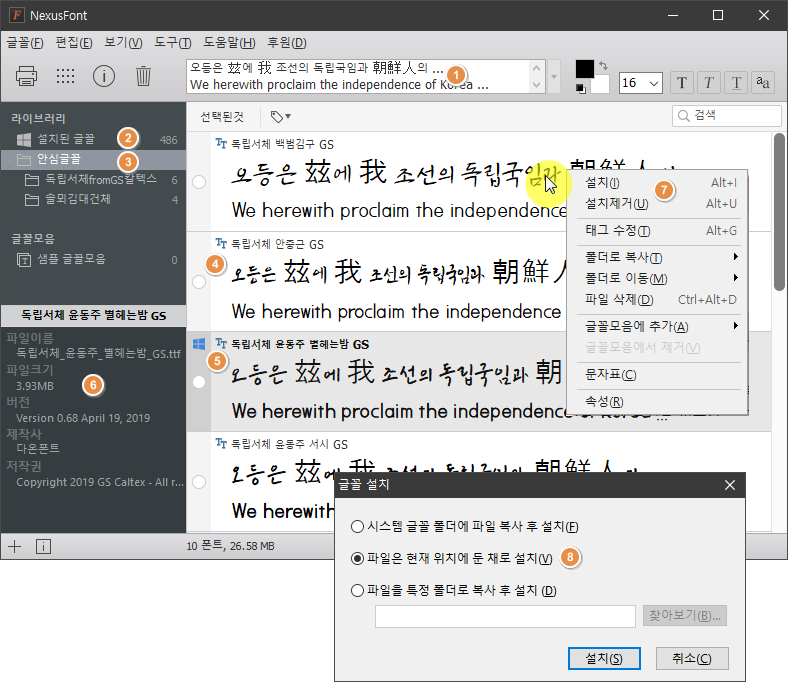Choose 파일은 현재 위치에 둔 채로 설치 option
The width and height of the screenshot is (788, 682).
pyautogui.click(x=357, y=558)
